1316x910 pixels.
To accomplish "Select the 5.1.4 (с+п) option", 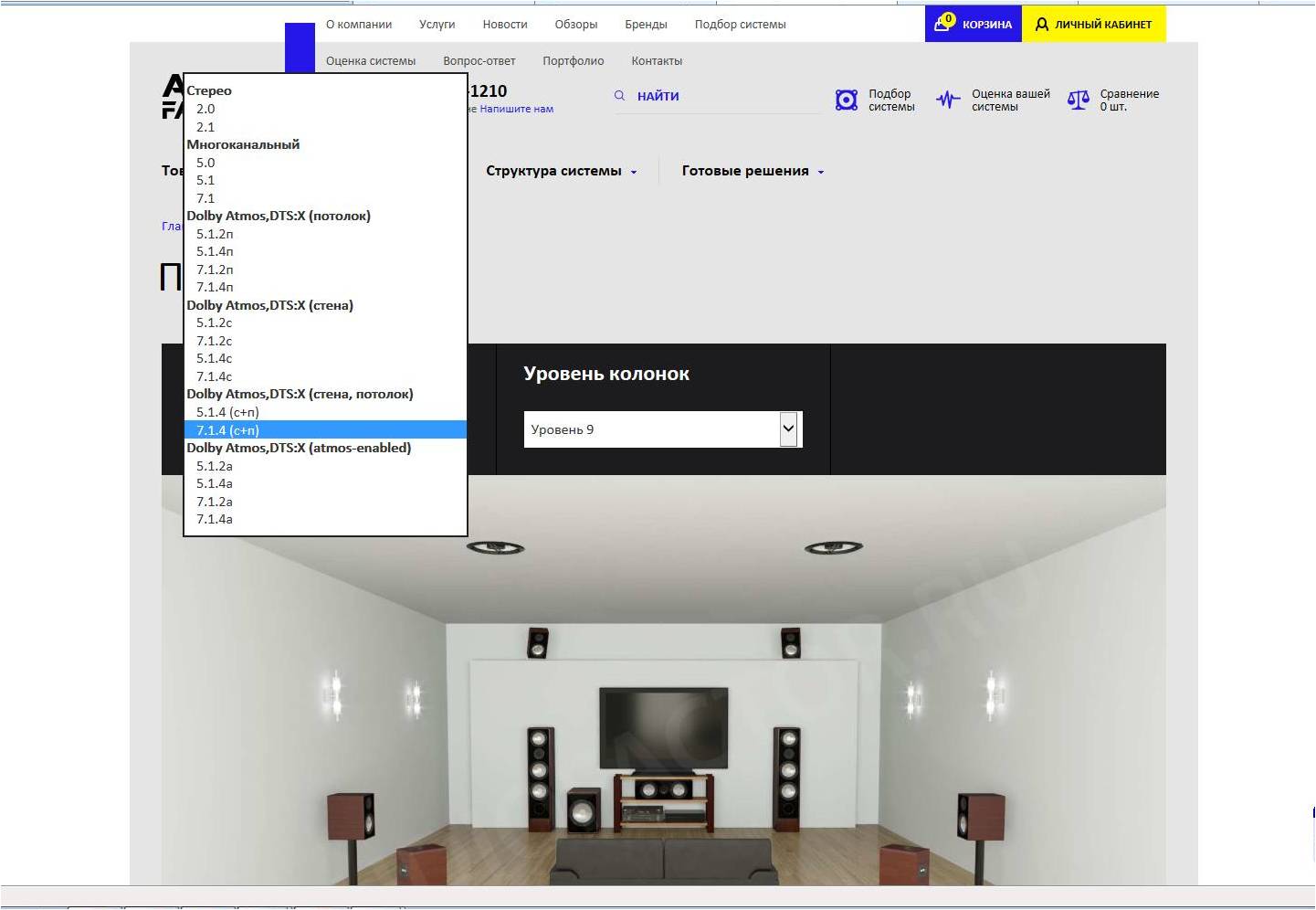I will [x=325, y=412].
